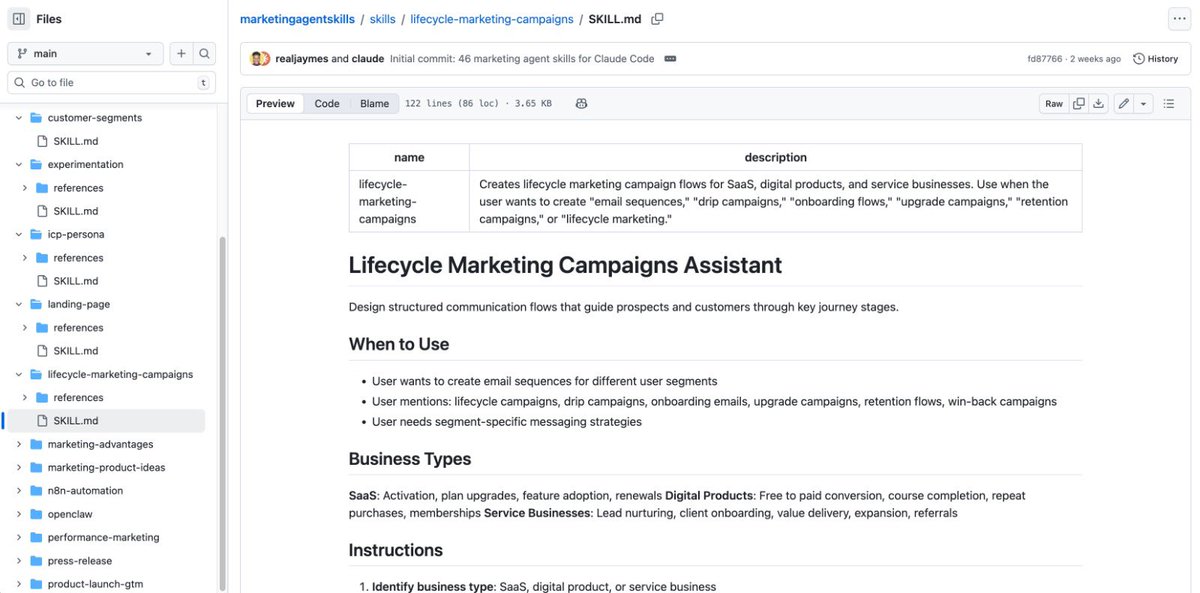The image size is (1200, 593).
Task: Expand the product-launch-gtm folder chevron
Action: [18, 584]
